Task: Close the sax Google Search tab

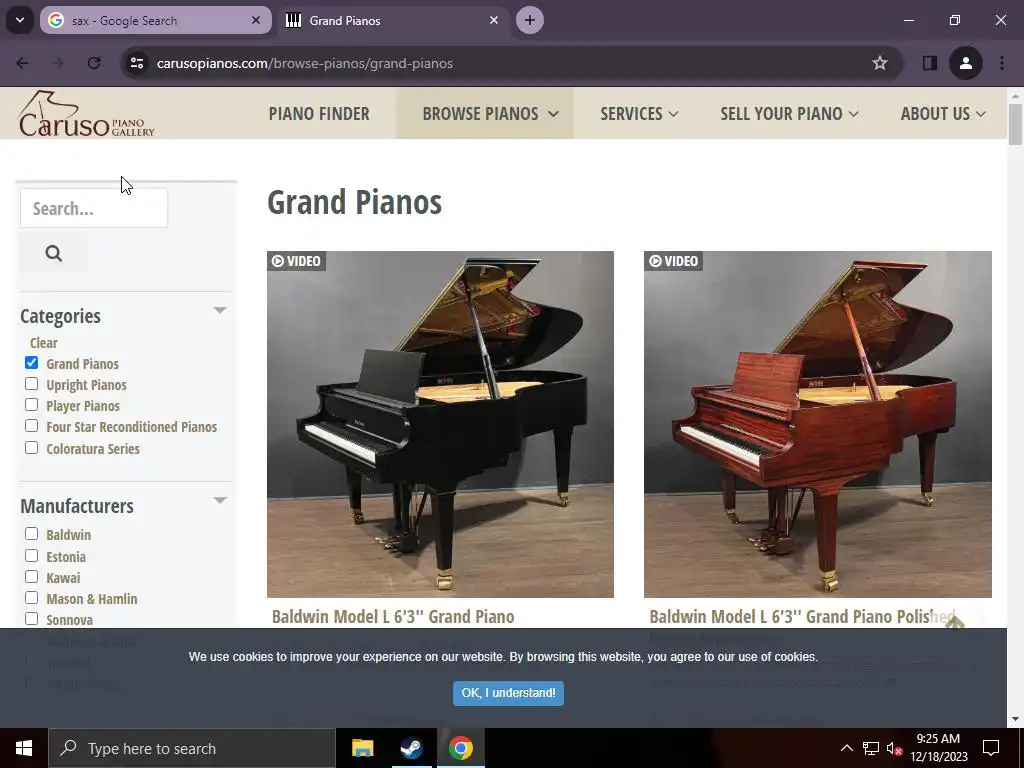Action: click(256, 20)
